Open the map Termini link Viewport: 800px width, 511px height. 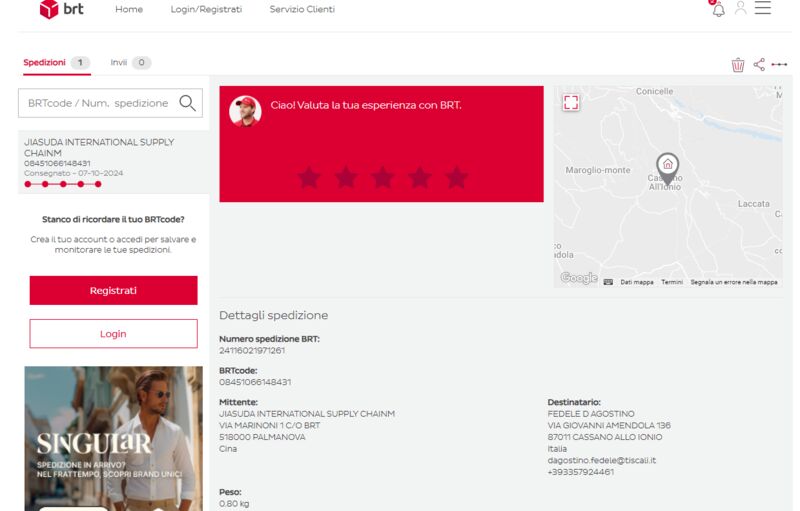click(x=671, y=282)
